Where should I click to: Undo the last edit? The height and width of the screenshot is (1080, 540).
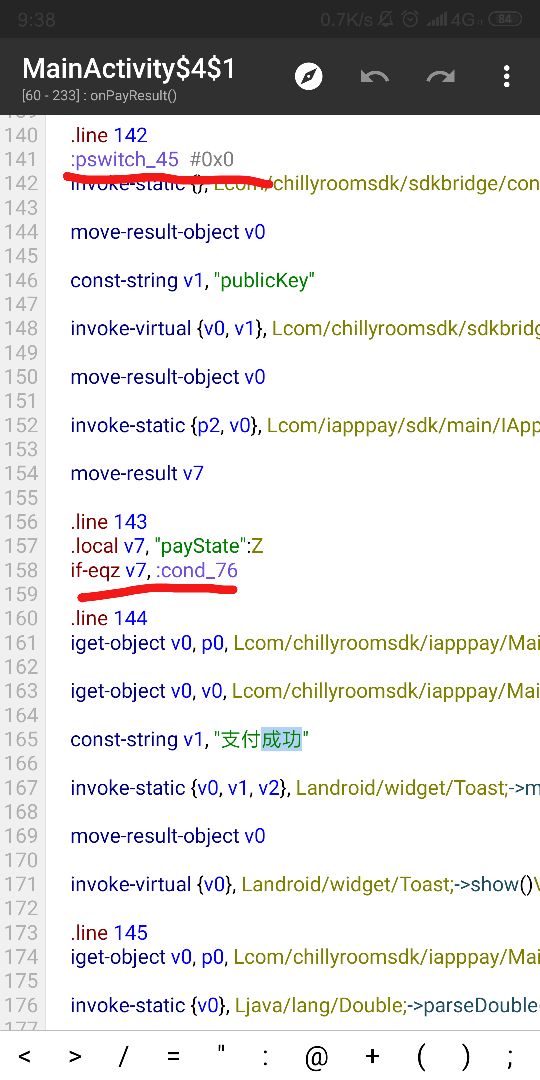tap(375, 76)
